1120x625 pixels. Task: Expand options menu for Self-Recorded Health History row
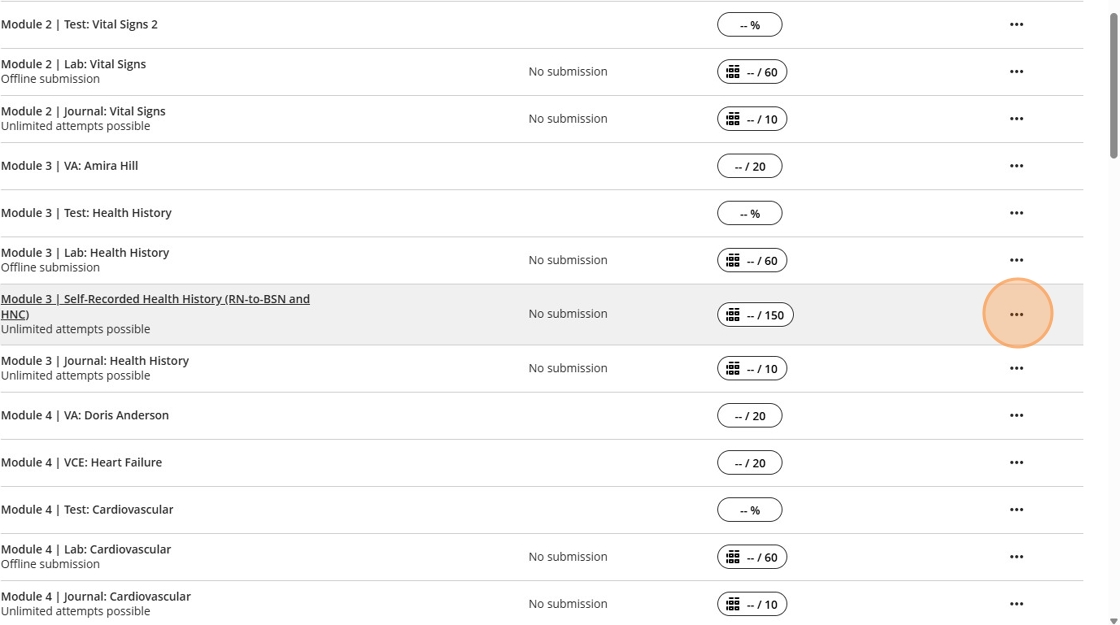1016,314
